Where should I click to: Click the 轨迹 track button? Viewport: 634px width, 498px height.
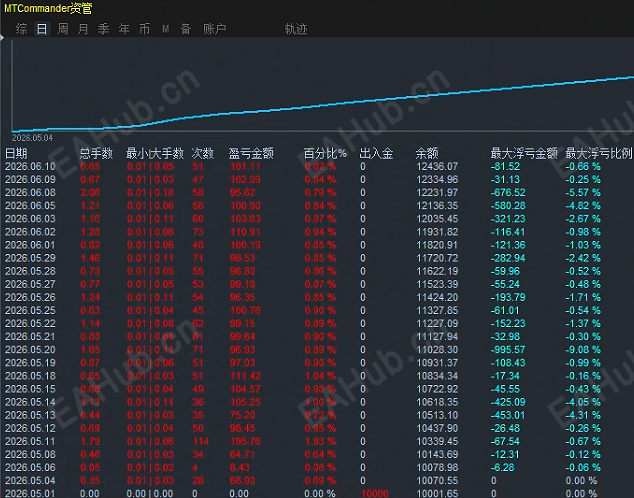[x=296, y=29]
